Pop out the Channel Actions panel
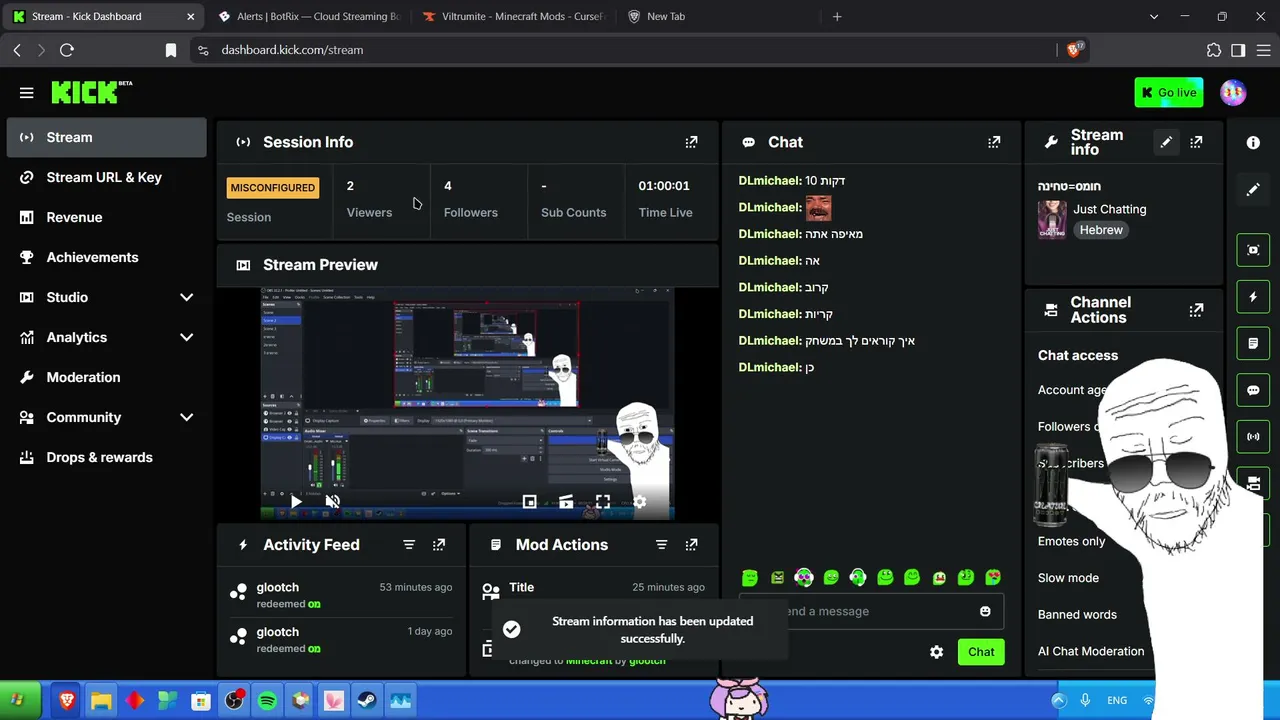Viewport: 1280px width, 720px height. point(1196,310)
